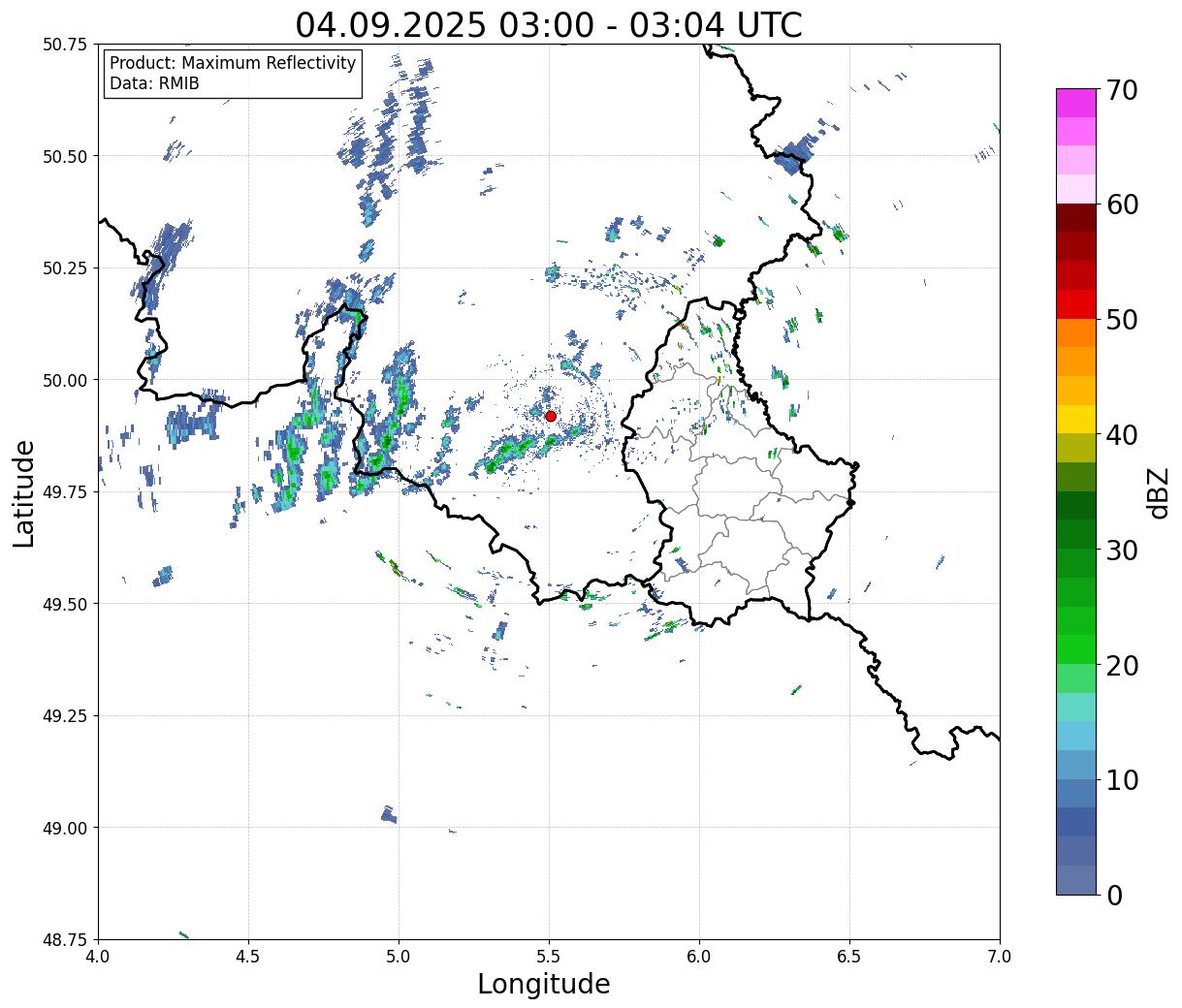Click the 4.5 longitude tick label
1182x1008 pixels.
(x=248, y=957)
